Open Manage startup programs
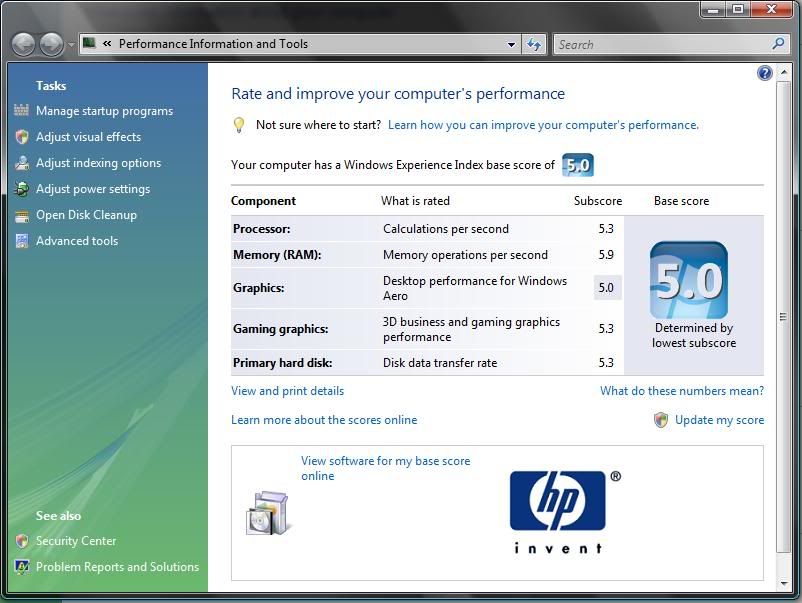The image size is (802, 603). (x=104, y=111)
